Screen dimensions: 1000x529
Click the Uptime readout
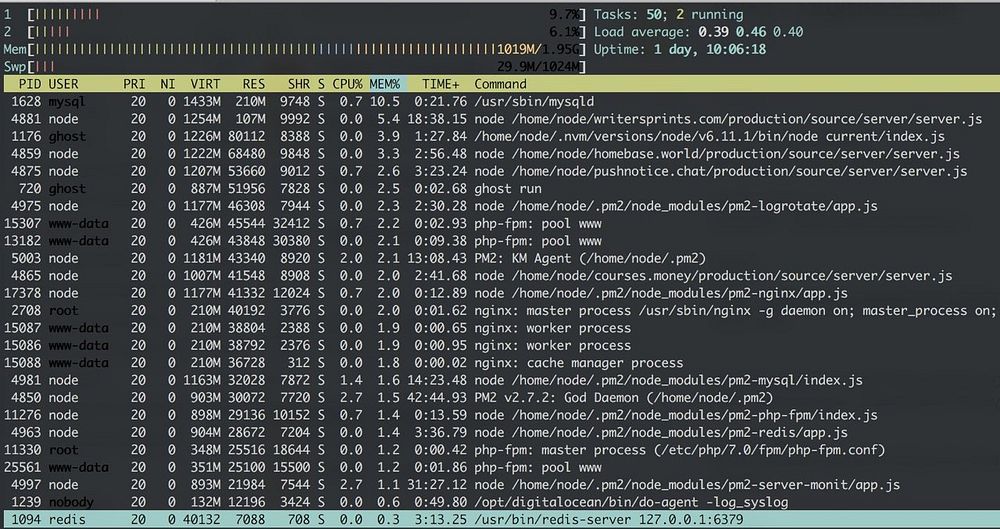(x=680, y=49)
